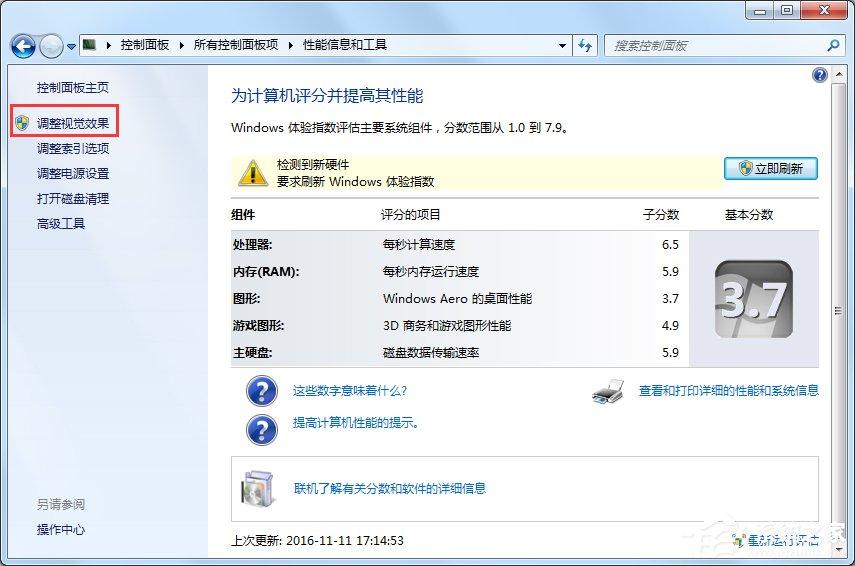This screenshot has height=566, width=855.
Task: Open 提高计算机性能的提示 link
Action: point(356,423)
